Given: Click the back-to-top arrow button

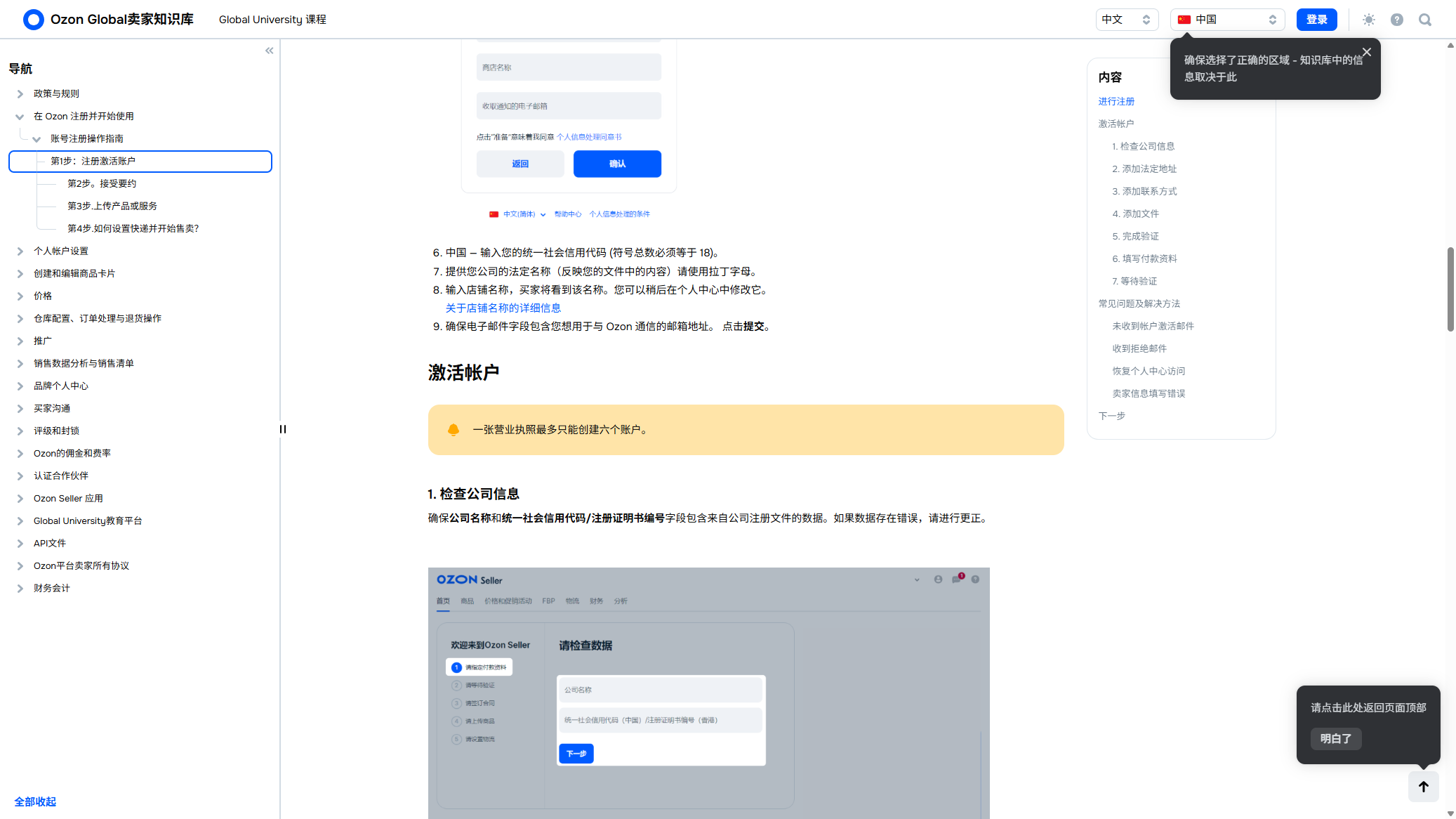Looking at the screenshot, I should click(x=1423, y=787).
